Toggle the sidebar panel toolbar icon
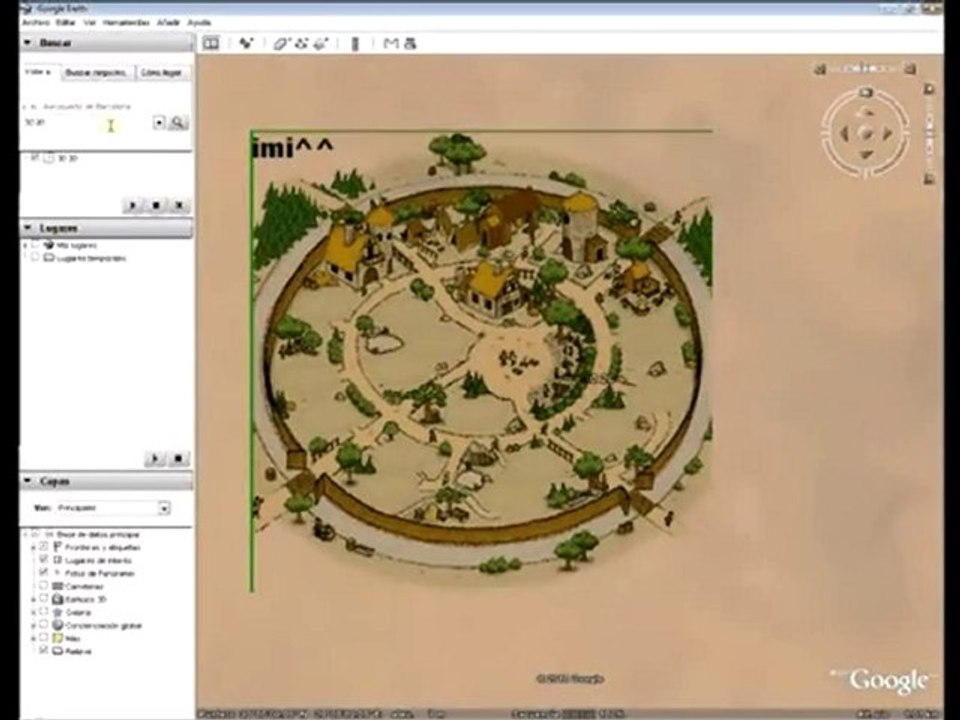960x720 pixels. pos(211,43)
